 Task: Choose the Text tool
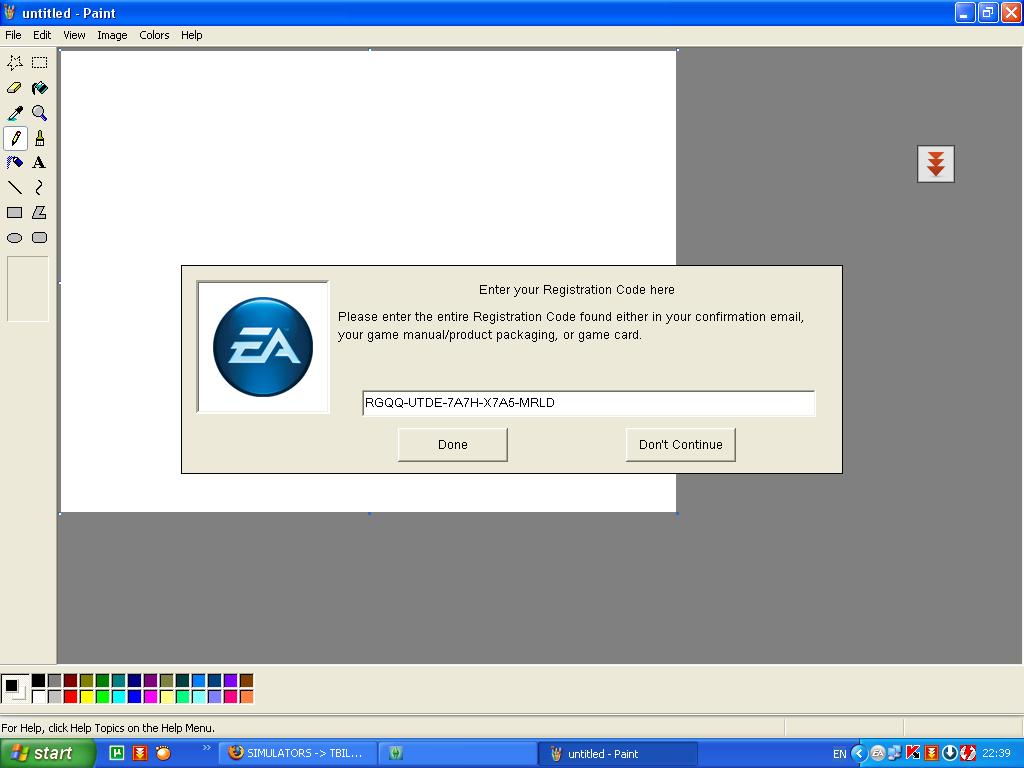pos(40,163)
